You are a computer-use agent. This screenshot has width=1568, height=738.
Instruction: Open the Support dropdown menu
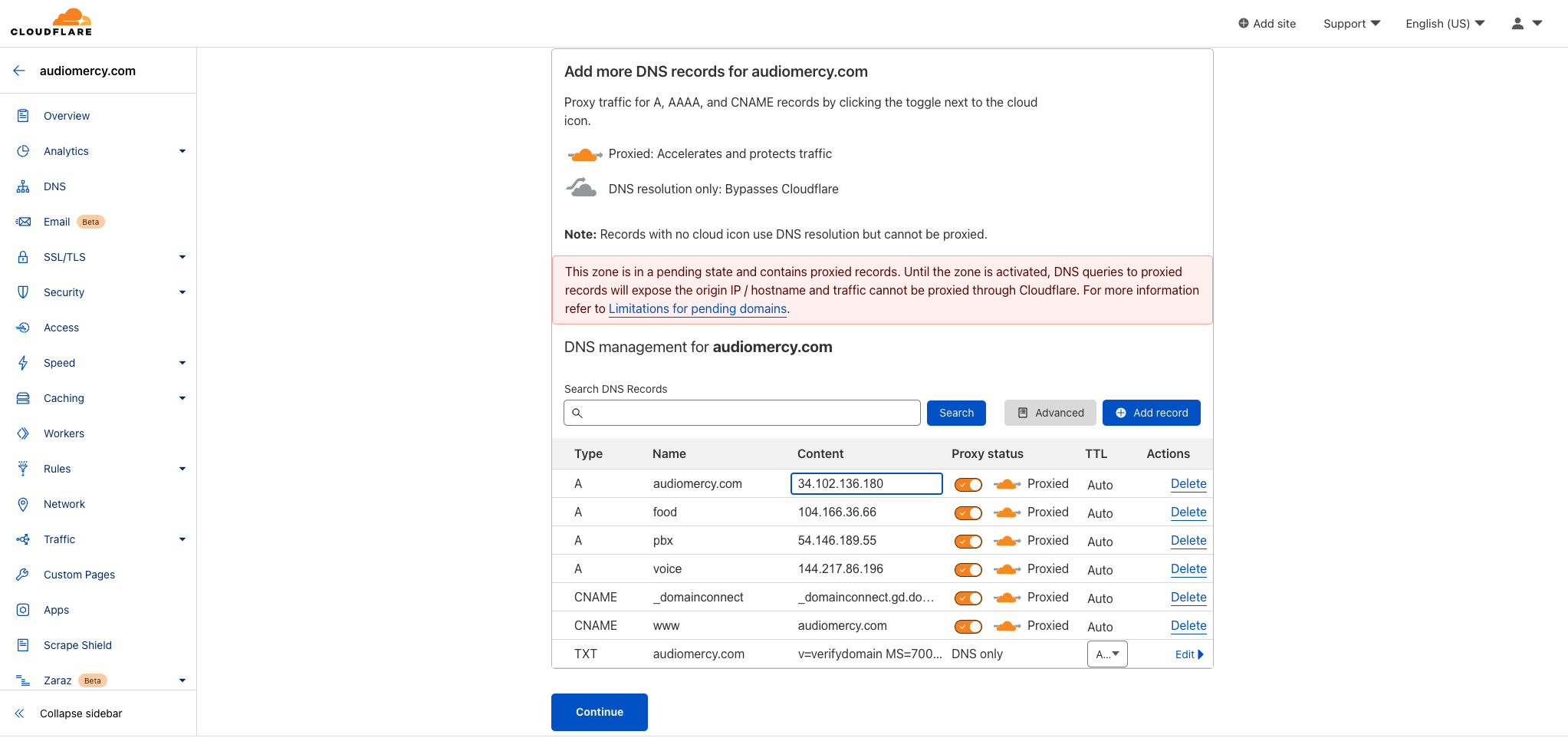coord(1352,24)
